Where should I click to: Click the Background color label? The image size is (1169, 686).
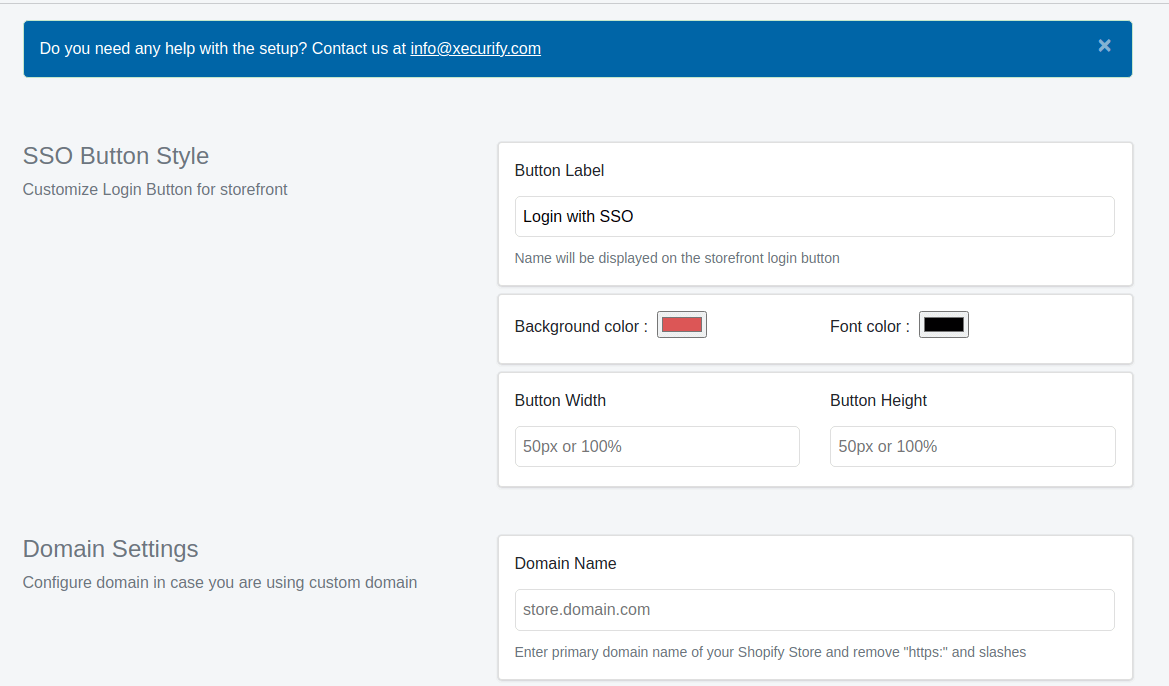(x=581, y=327)
